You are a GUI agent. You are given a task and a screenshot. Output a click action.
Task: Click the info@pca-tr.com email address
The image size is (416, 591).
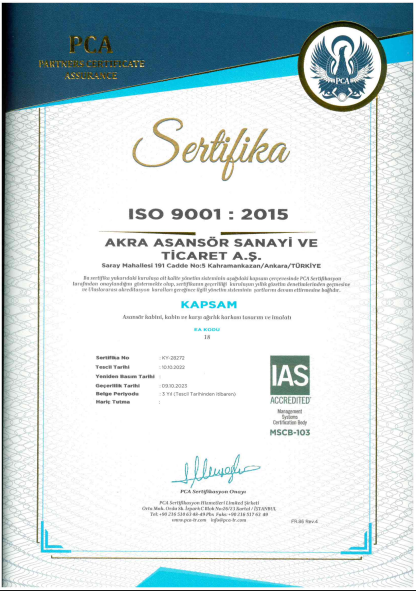tap(228, 520)
